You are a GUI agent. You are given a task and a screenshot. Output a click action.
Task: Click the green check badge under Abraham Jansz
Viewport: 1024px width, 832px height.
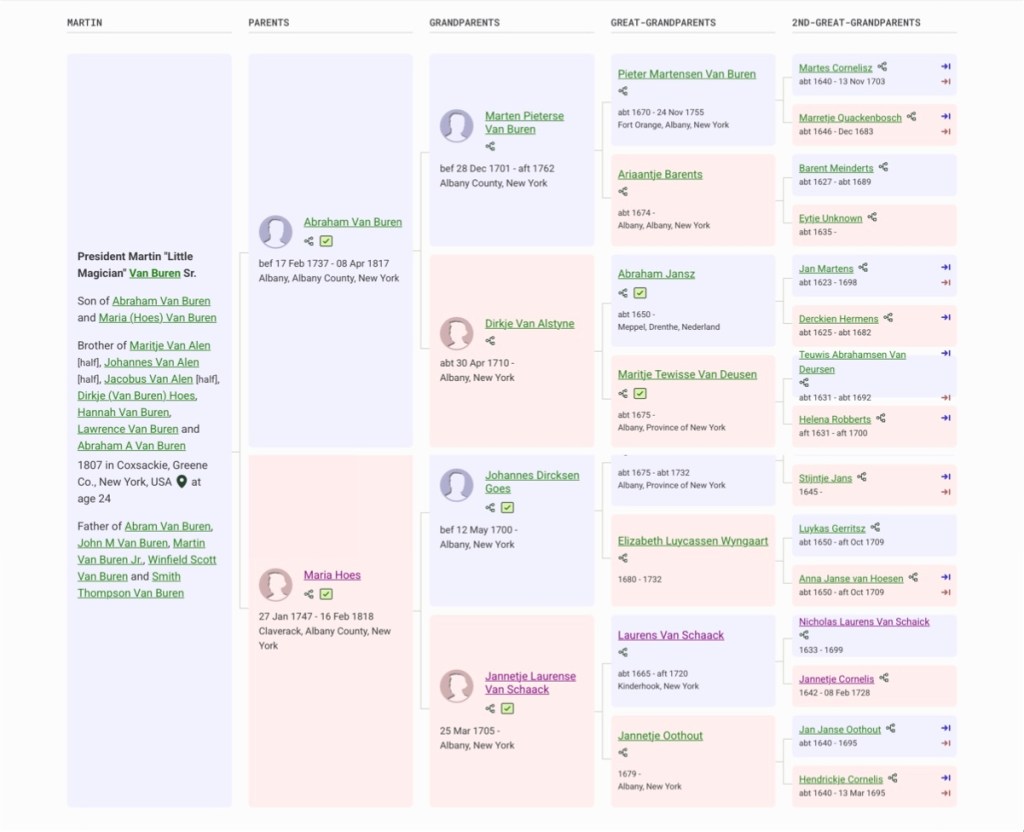pyautogui.click(x=640, y=293)
